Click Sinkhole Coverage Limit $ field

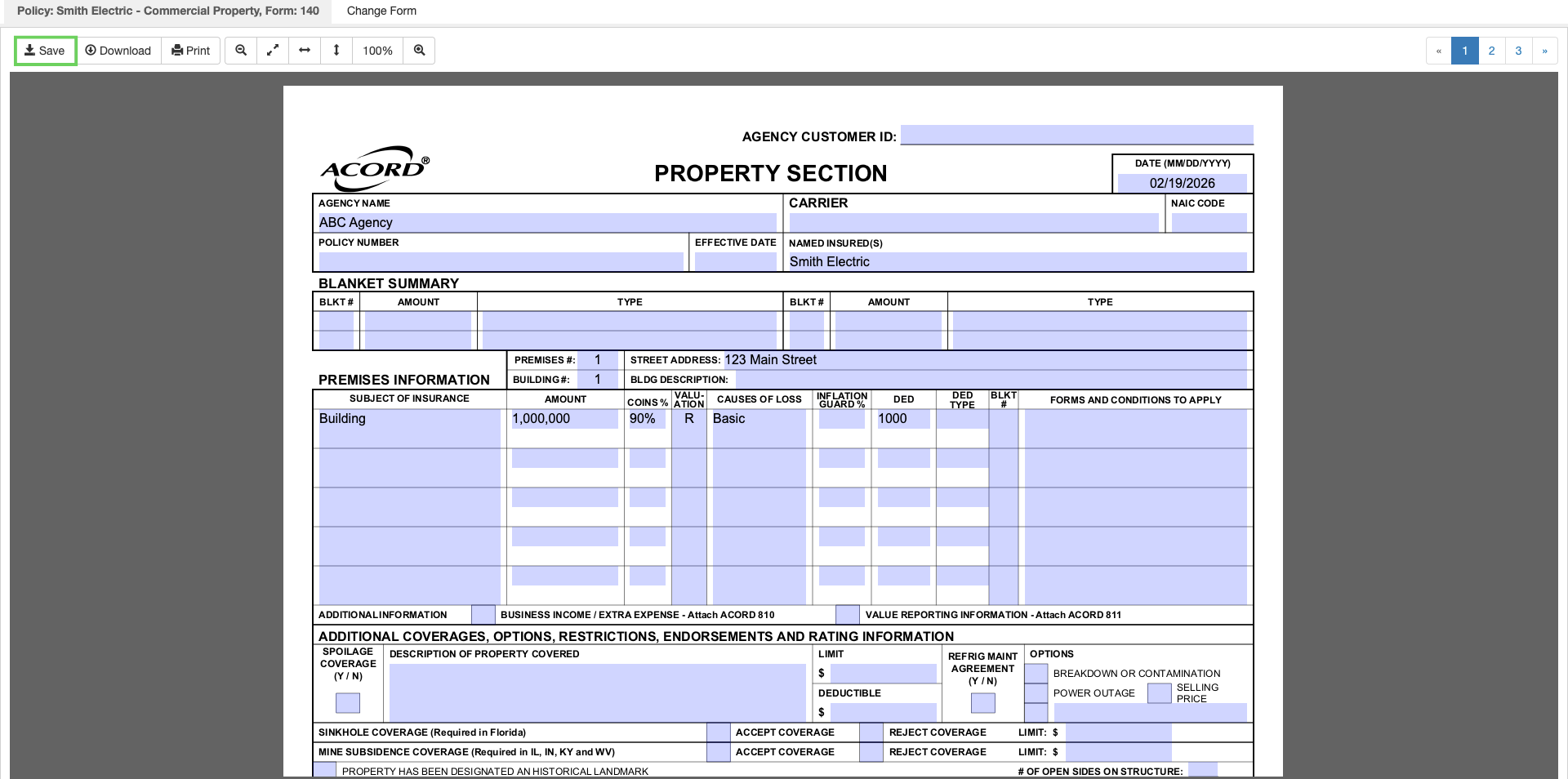[x=1119, y=732]
